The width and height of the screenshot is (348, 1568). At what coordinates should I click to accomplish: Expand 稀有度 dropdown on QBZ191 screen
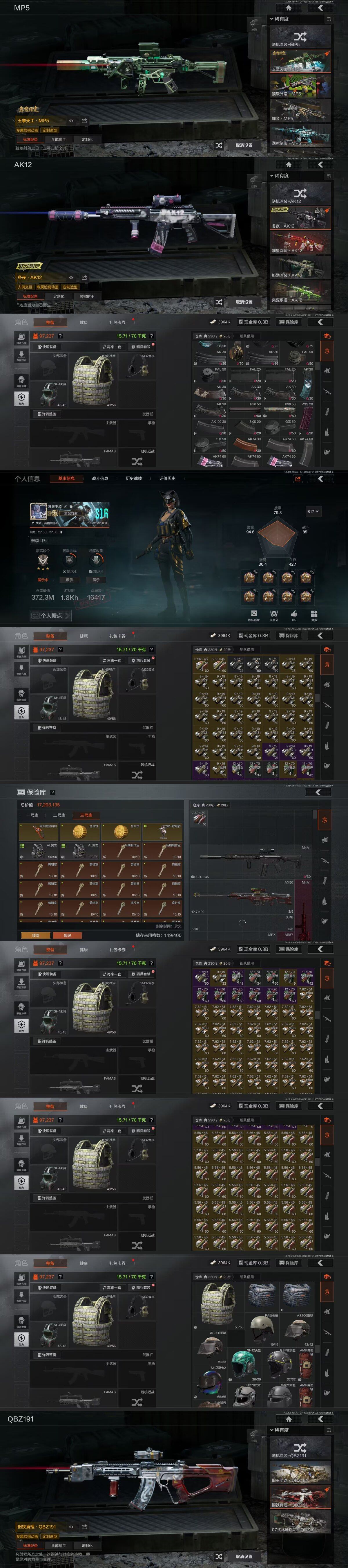[x=280, y=1430]
